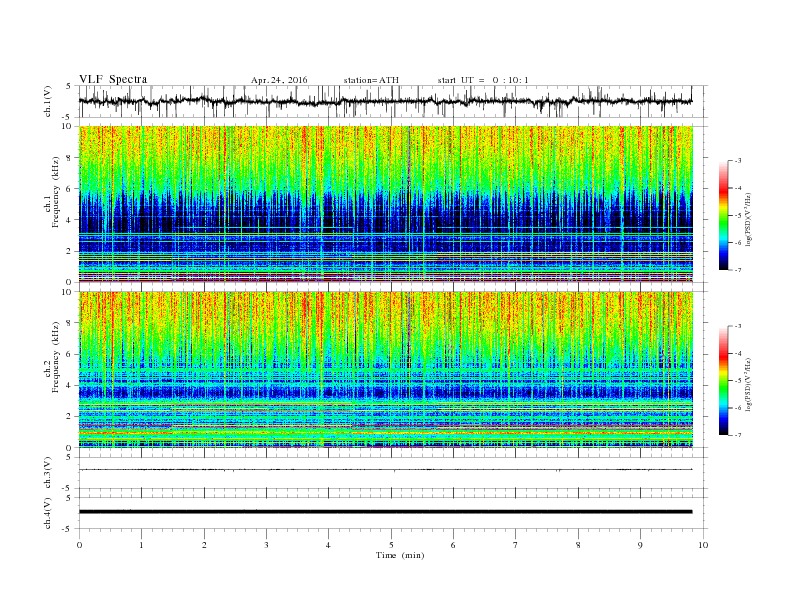Click the "10" kHz tick of ch.1 spectrogram
The width and height of the screenshot is (792, 612).
point(68,126)
